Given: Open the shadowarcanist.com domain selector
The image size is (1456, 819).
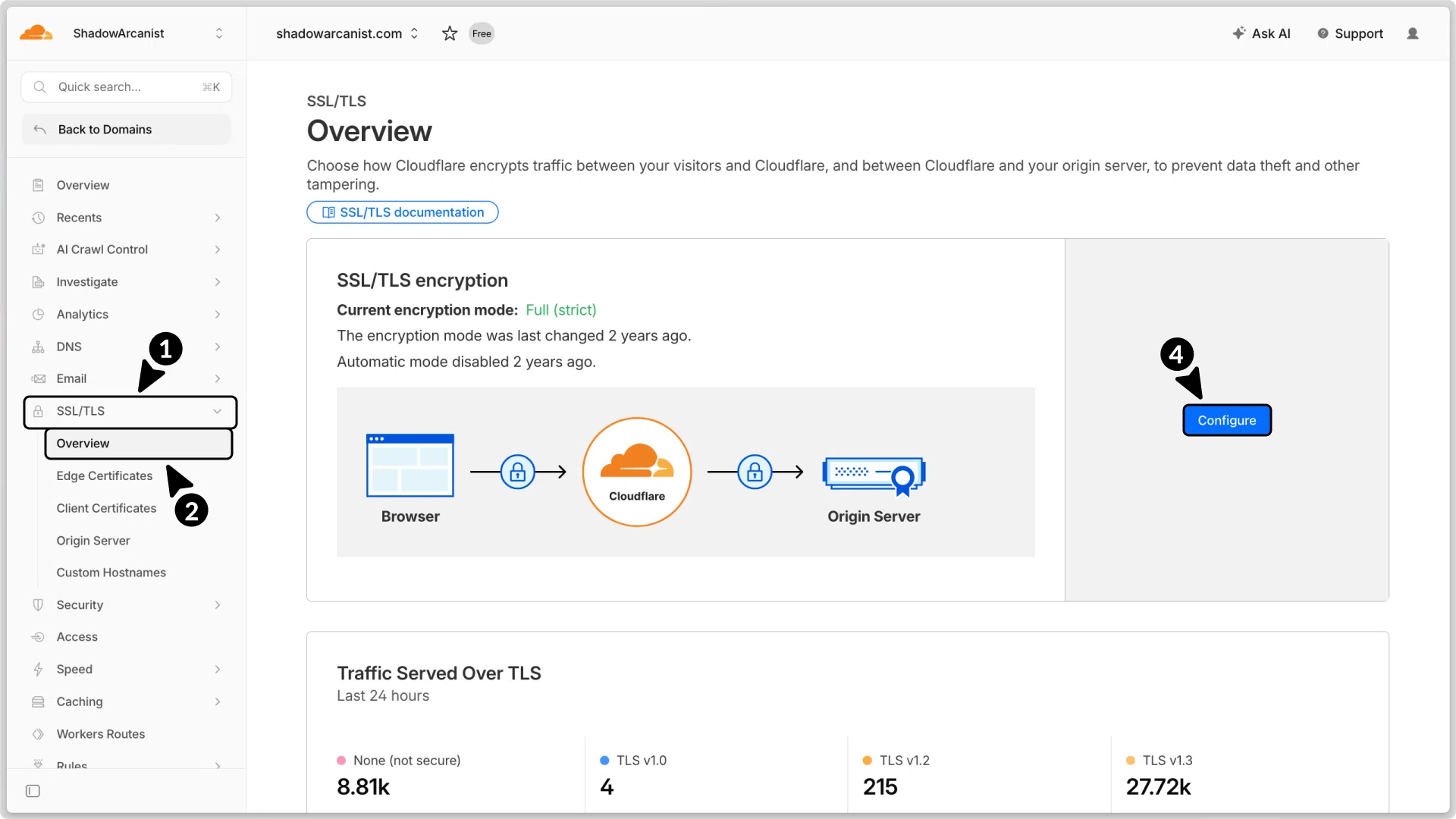Looking at the screenshot, I should 347,33.
